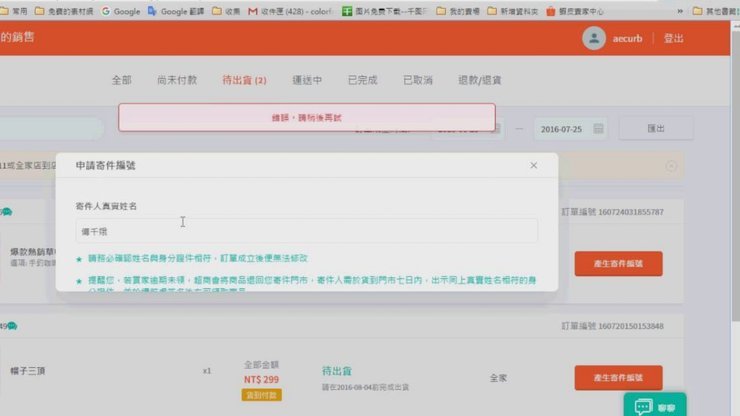Screen dimensions: 740x416
Task: Open the Google bookmark
Action: (x=121, y=11)
